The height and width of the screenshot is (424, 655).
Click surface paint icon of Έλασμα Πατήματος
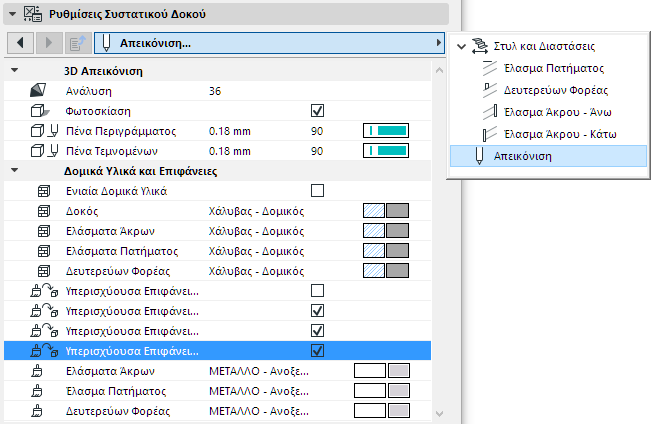tap(37, 391)
